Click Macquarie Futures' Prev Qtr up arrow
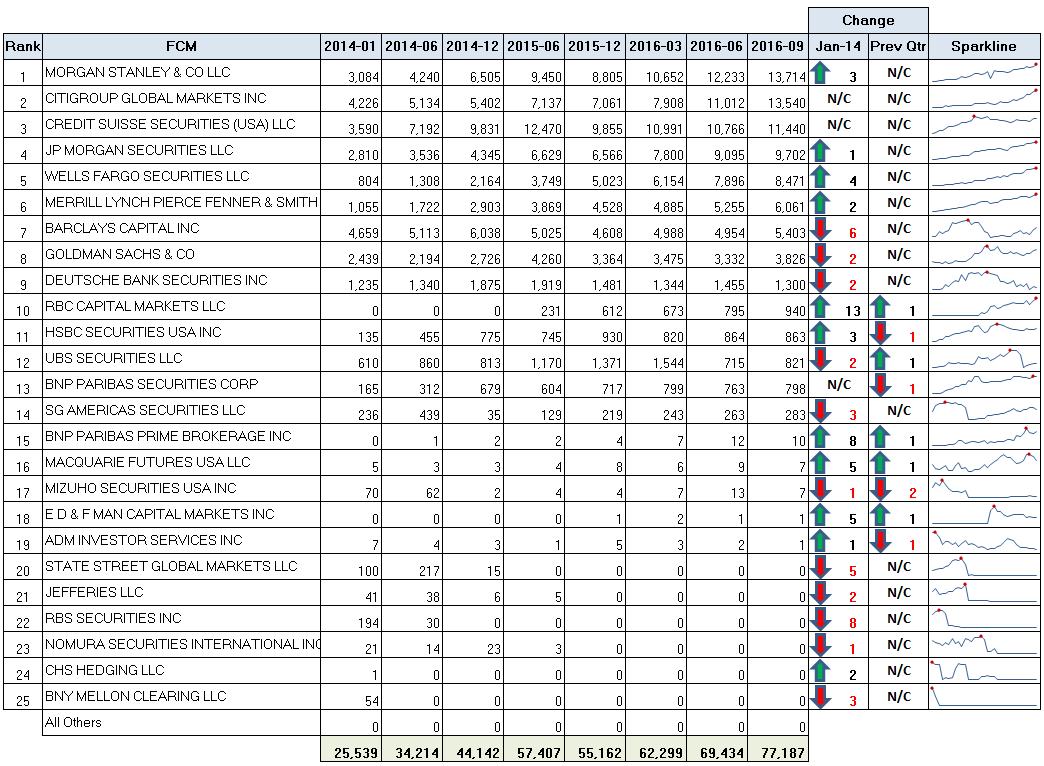1044x766 pixels. pyautogui.click(x=880, y=462)
